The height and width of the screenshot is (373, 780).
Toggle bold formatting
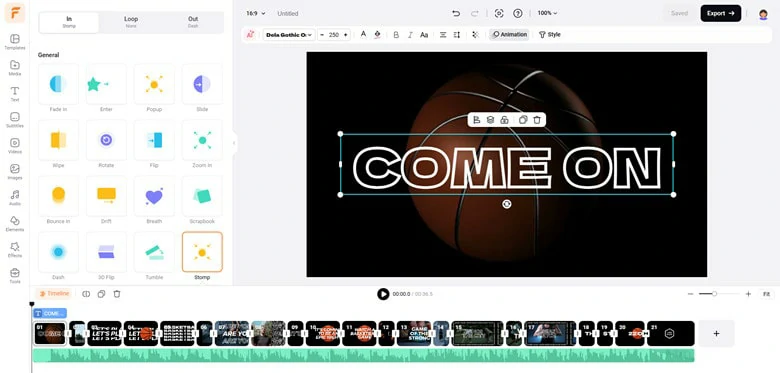(396, 35)
